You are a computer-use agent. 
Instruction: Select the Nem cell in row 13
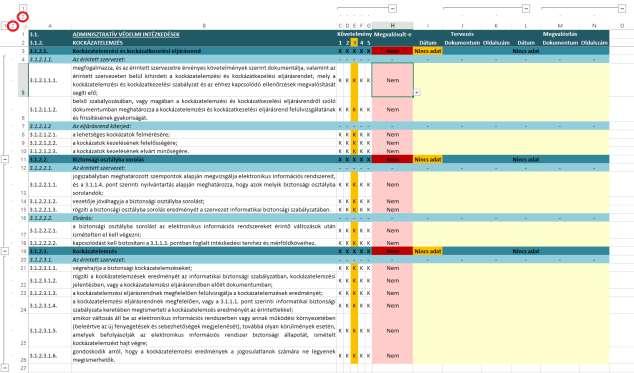pos(392,184)
